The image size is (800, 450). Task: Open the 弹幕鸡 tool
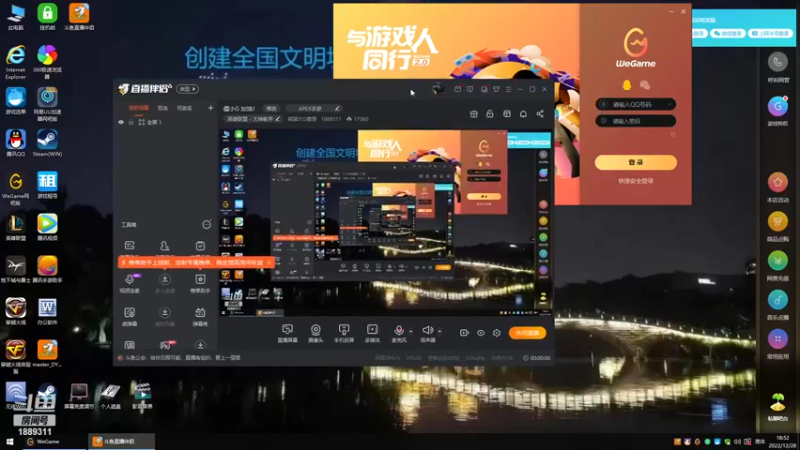coord(200,316)
